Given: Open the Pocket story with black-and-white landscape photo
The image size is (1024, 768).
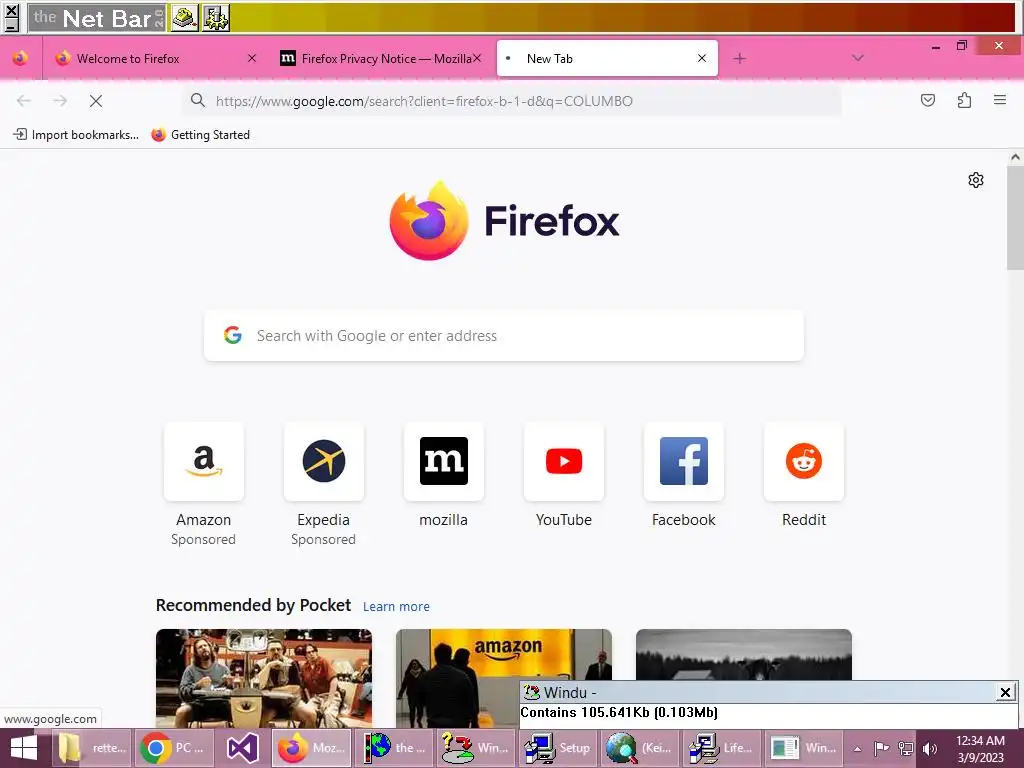Looking at the screenshot, I should [744, 654].
